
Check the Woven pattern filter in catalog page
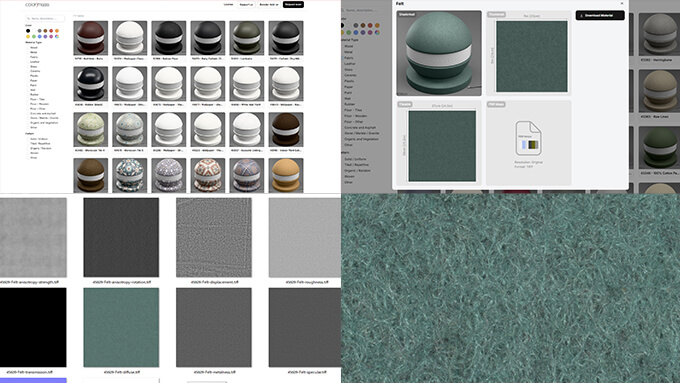pyautogui.click(x=32, y=153)
